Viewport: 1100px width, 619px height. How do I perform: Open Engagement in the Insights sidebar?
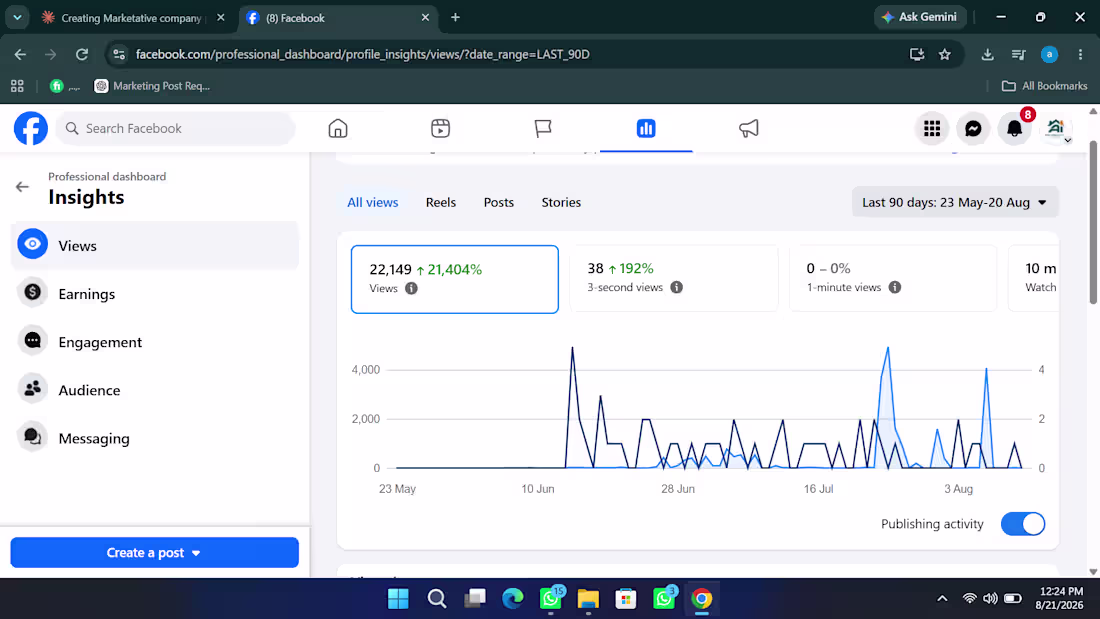[x=154, y=342]
